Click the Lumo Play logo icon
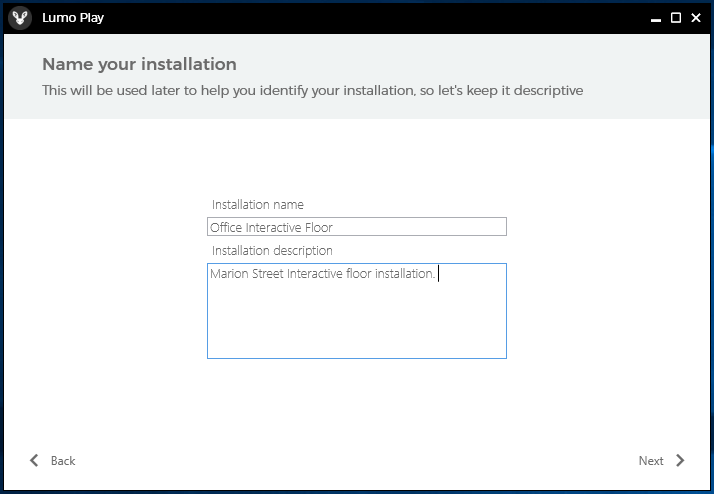 click(x=20, y=18)
